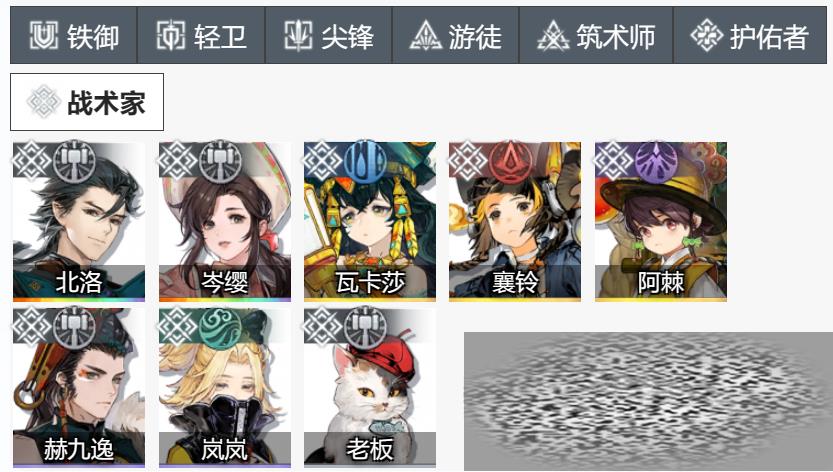The width and height of the screenshot is (833, 472).
Task: Open character card 岚岚
Action: tap(225, 388)
